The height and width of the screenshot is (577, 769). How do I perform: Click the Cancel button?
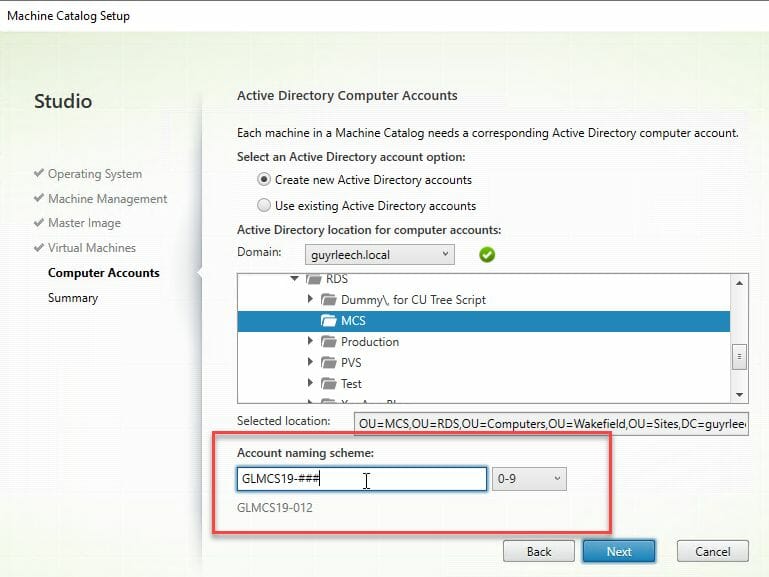tap(713, 552)
